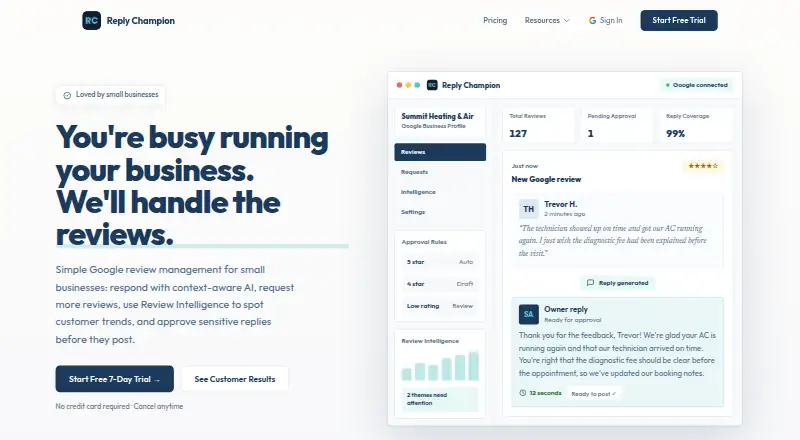Click the Pending Approval 1 card

[616, 125]
